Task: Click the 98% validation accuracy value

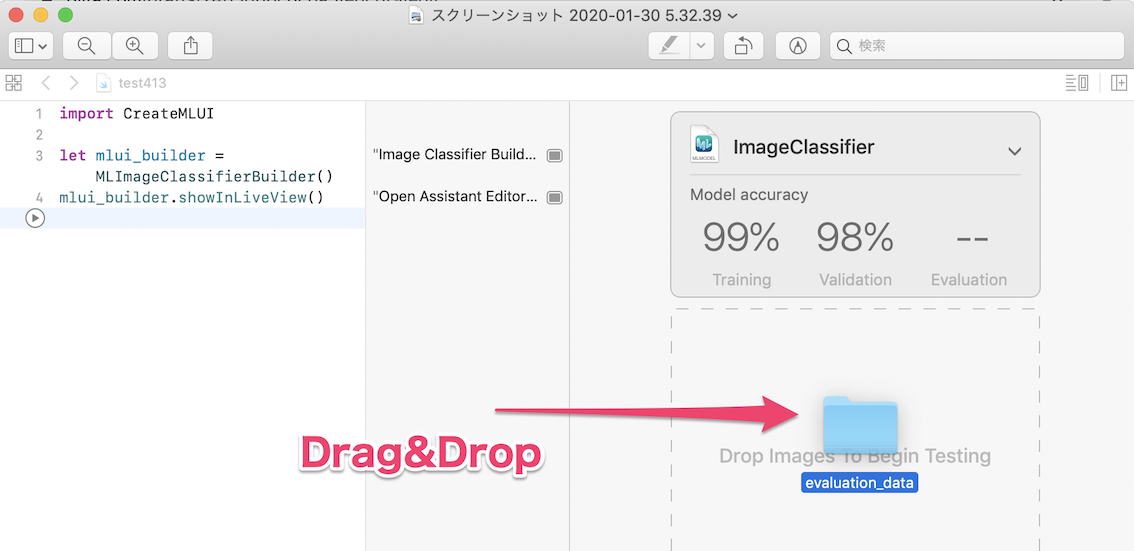Action: click(x=856, y=237)
